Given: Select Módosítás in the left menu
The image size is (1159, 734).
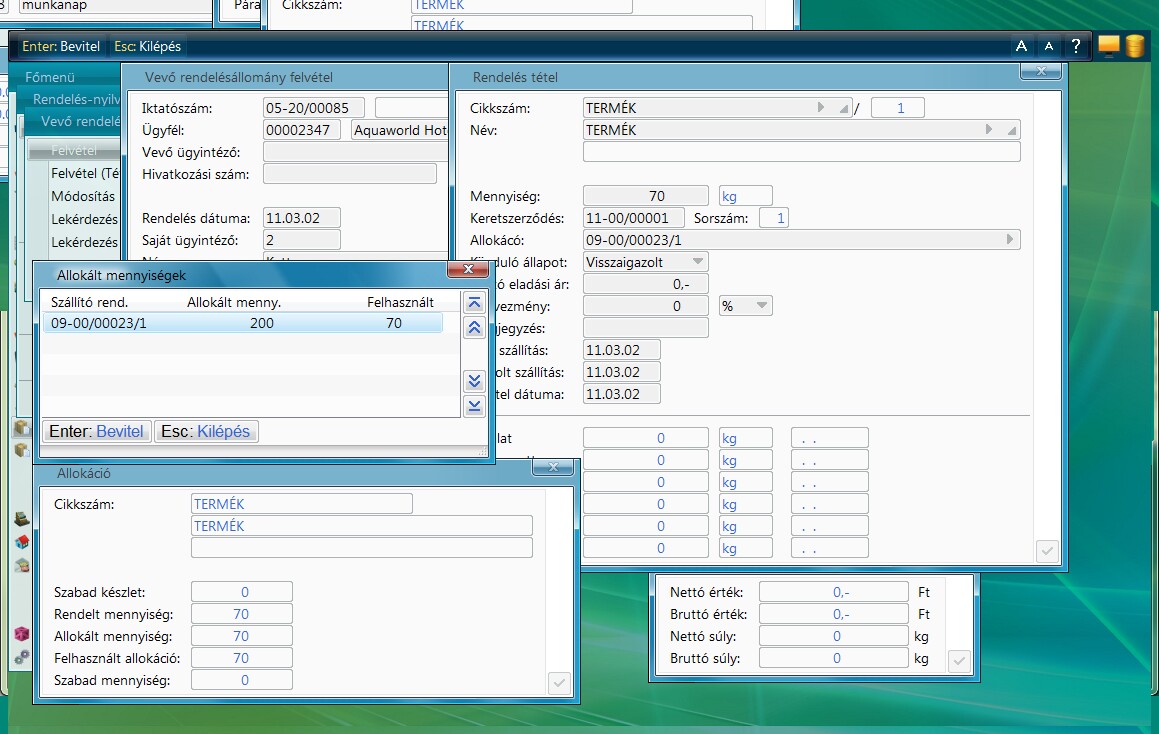Looking at the screenshot, I should [x=83, y=196].
